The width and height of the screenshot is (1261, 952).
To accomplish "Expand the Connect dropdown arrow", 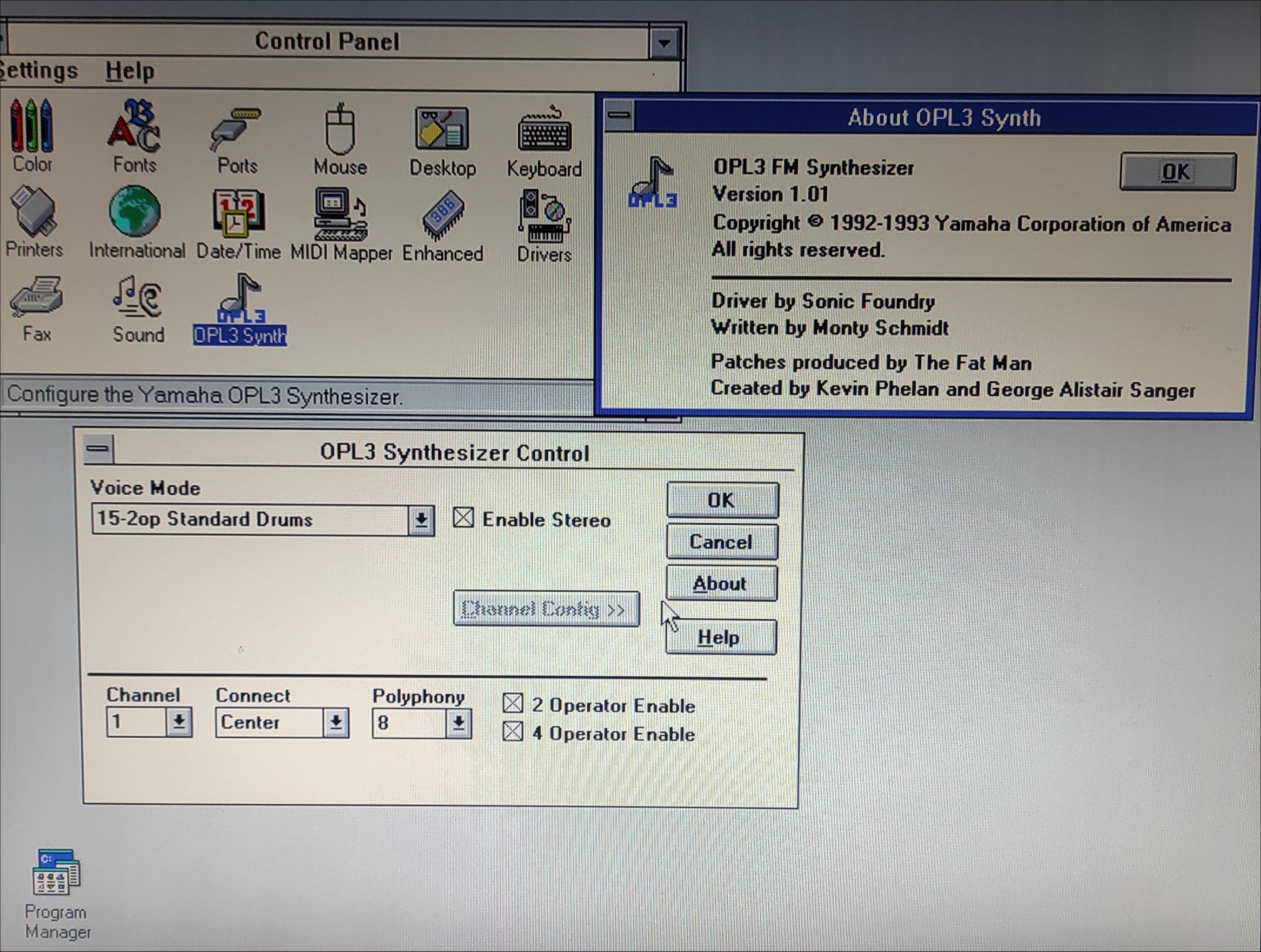I will pyautogui.click(x=336, y=723).
